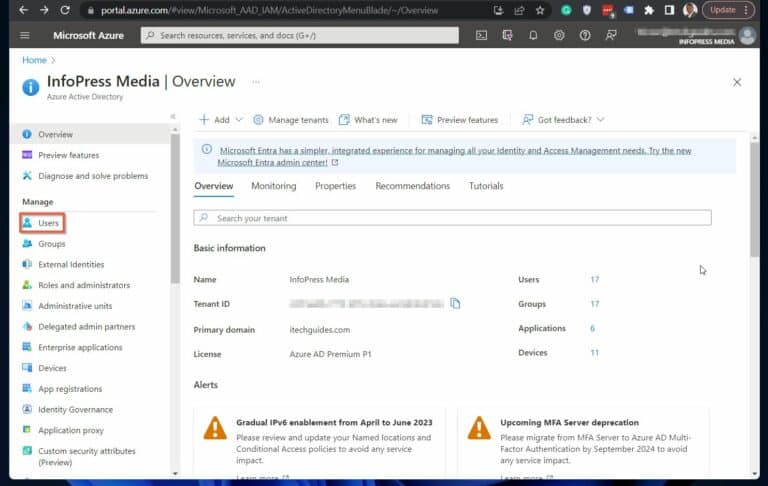The width and height of the screenshot is (768, 486).
Task: Click the Microsoft Azure logo text
Action: 89,35
